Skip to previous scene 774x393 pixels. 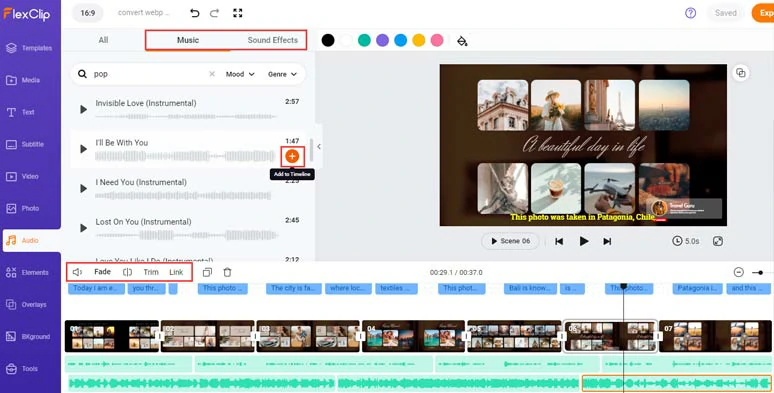click(x=559, y=241)
